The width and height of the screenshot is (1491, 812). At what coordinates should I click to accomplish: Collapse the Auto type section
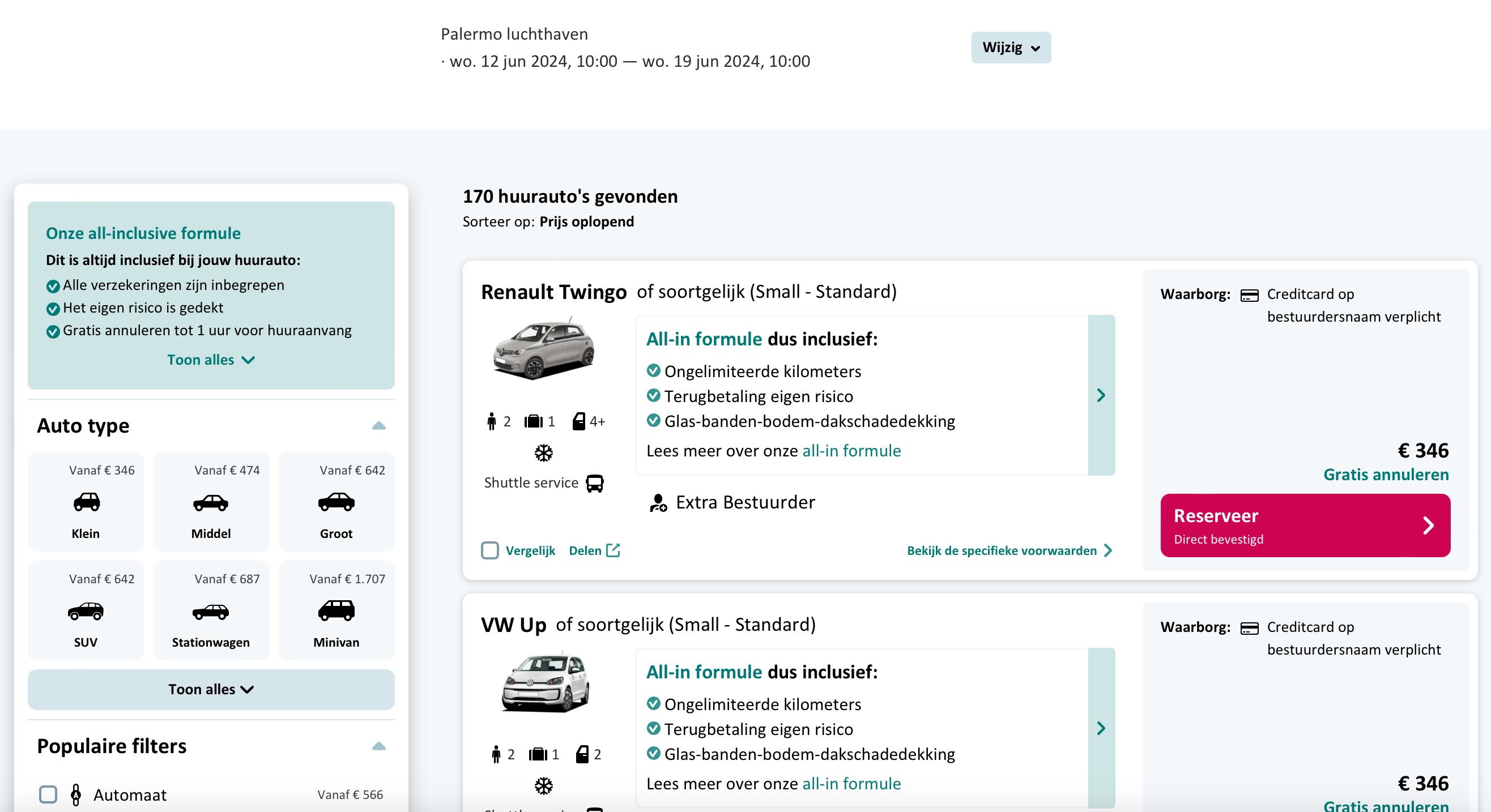[x=378, y=426]
